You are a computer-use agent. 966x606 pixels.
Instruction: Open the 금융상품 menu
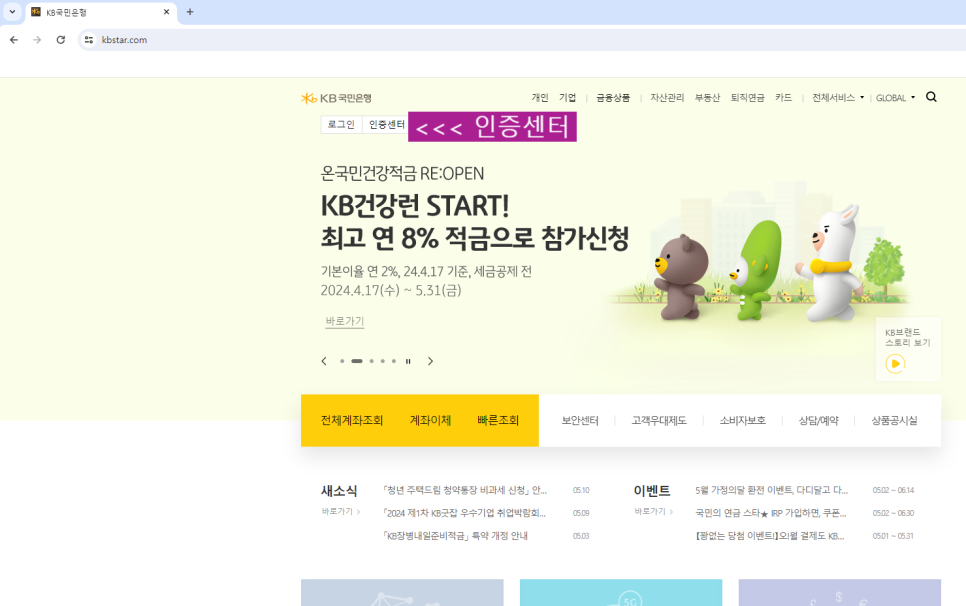point(613,97)
